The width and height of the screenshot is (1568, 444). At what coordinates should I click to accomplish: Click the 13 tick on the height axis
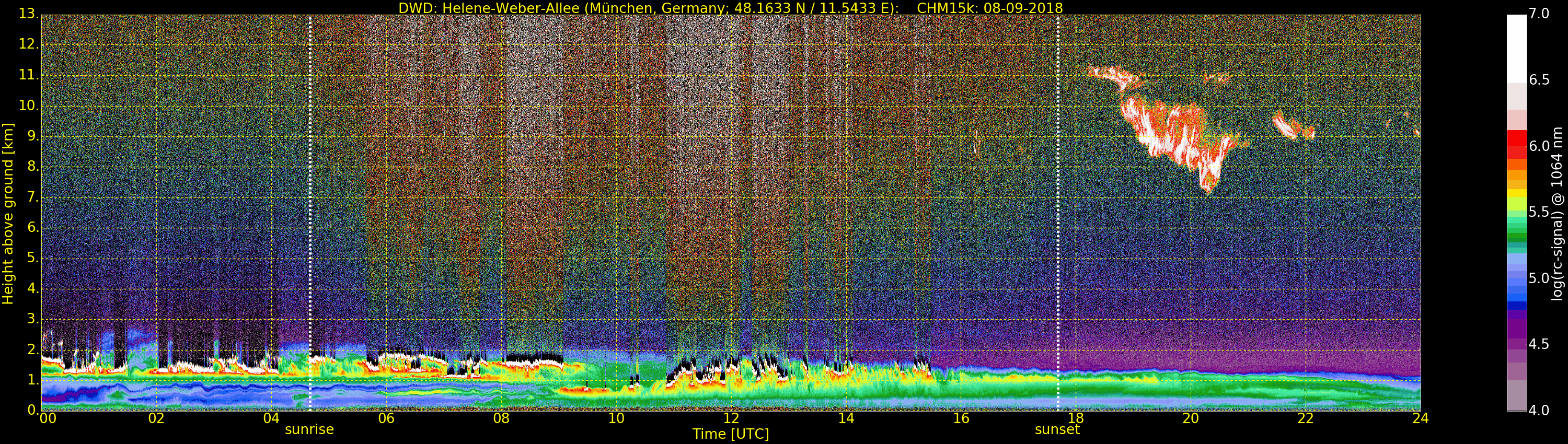(x=27, y=14)
